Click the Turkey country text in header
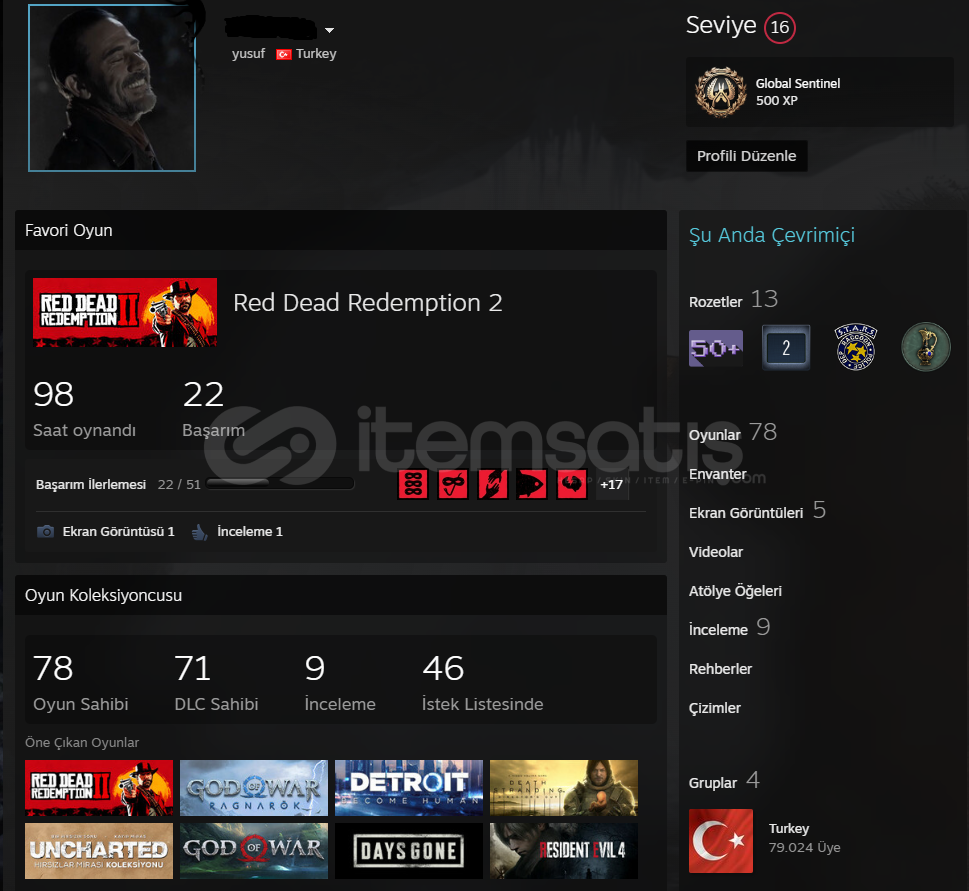Image resolution: width=969 pixels, height=891 pixels. 316,54
